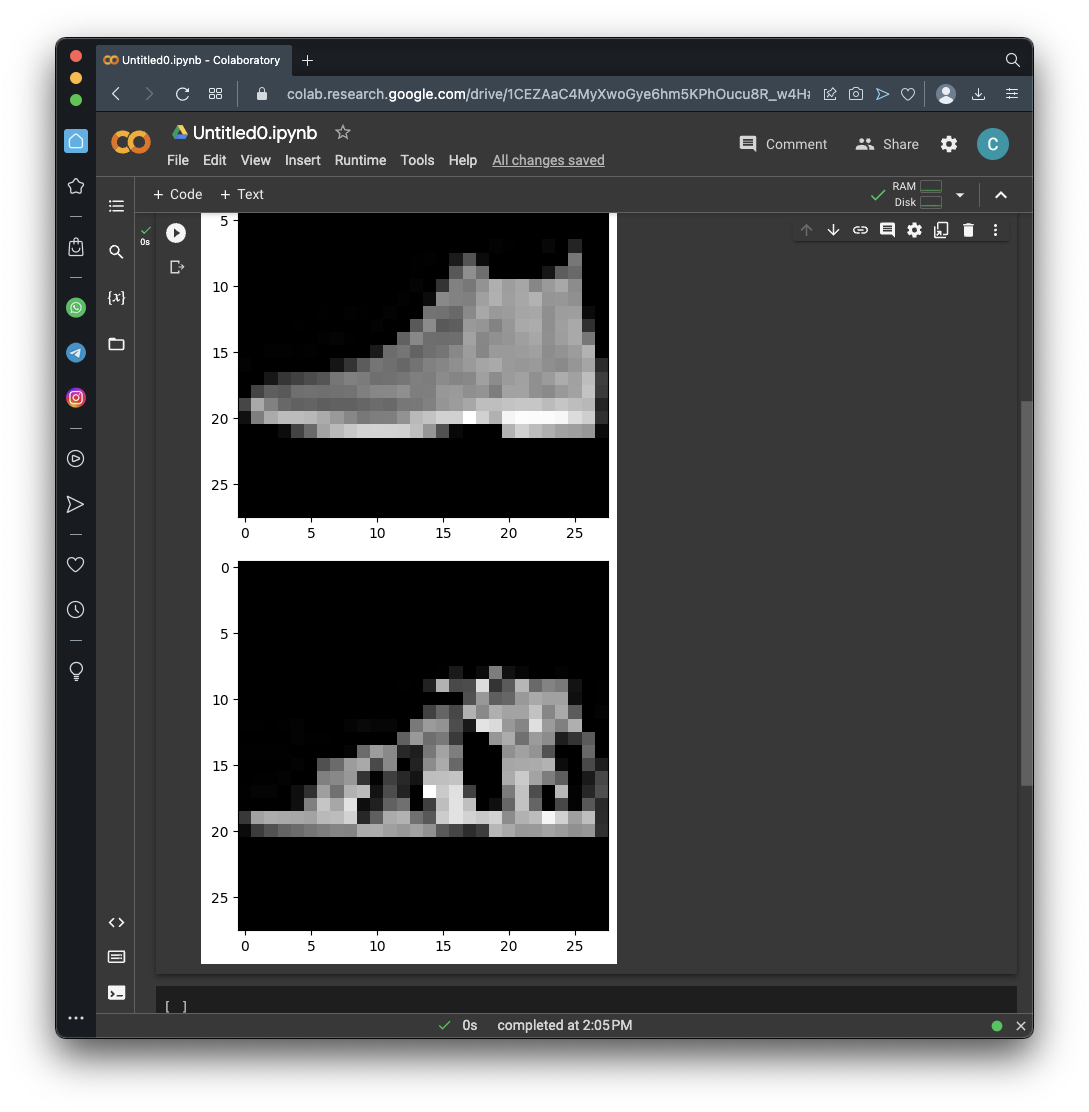1089x1112 pixels.
Task: Open the Insert menu
Action: pos(302,160)
